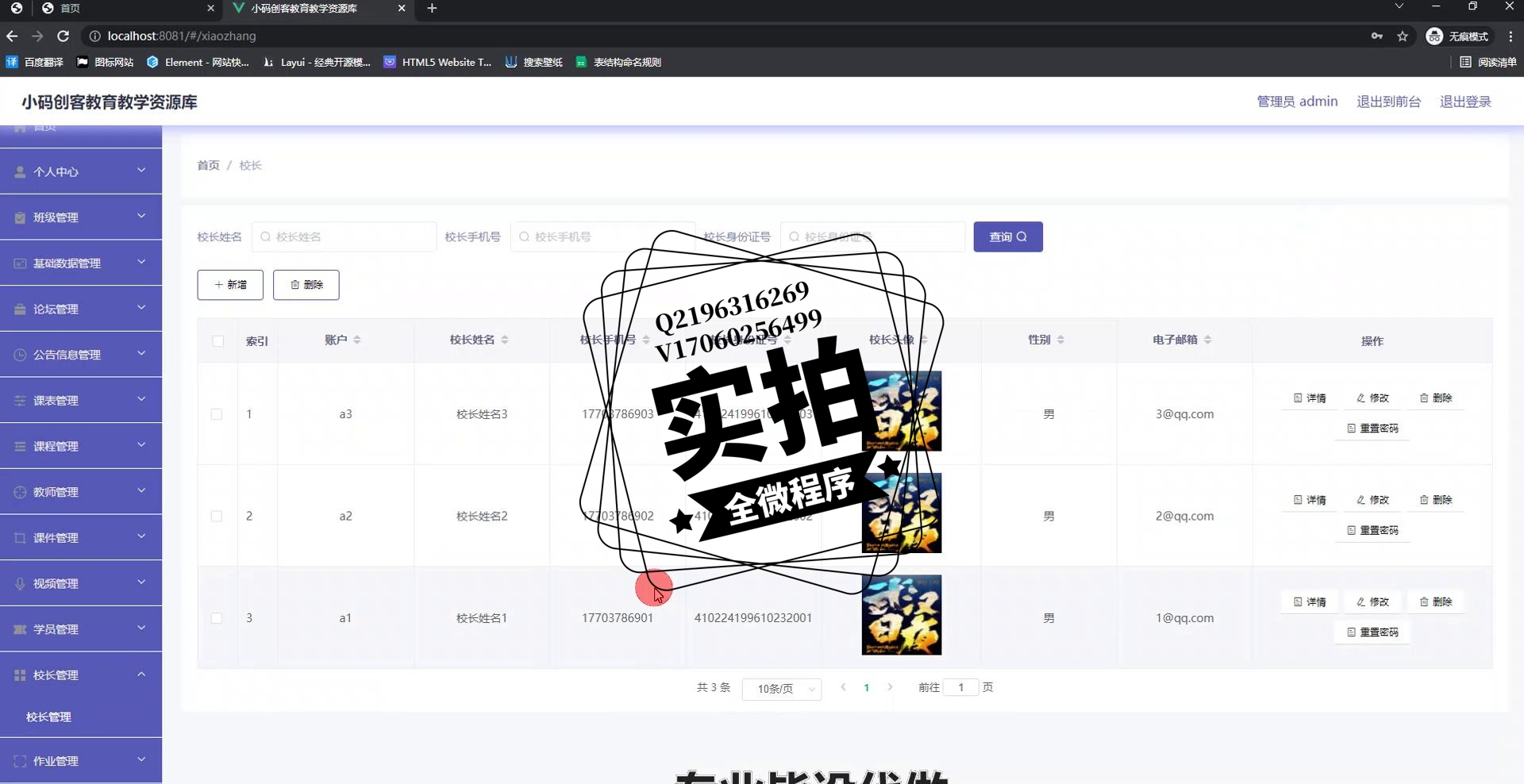Click 首页 in the breadcrumb
The width and height of the screenshot is (1524, 784).
tap(208, 165)
